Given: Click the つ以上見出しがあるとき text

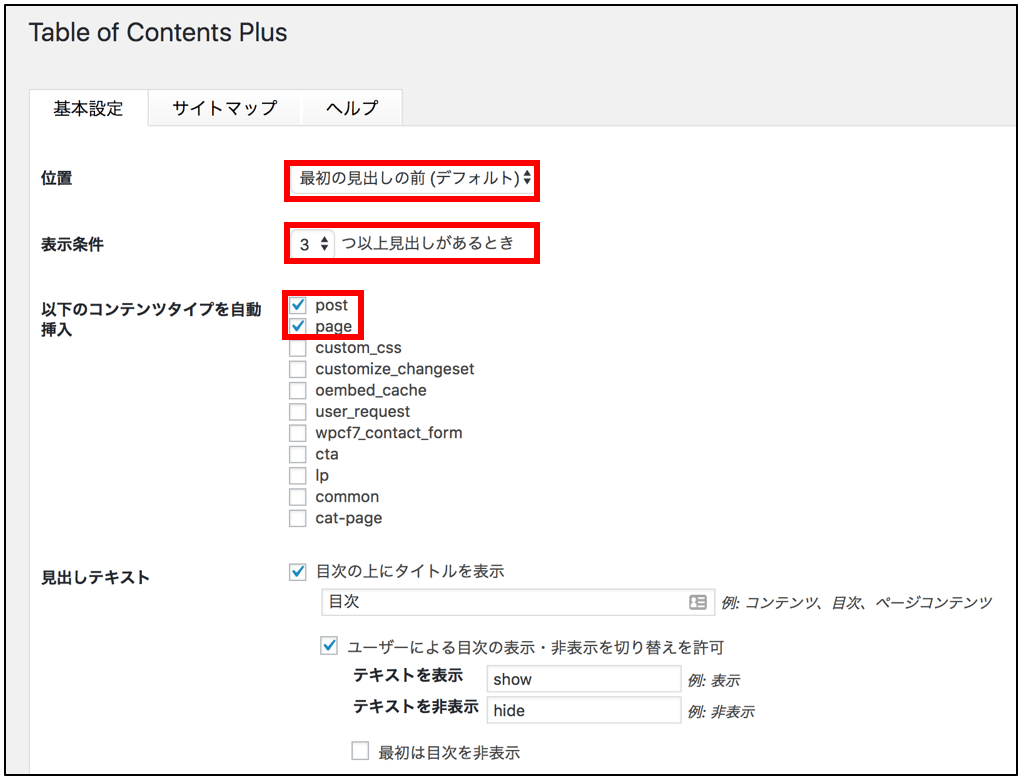Looking at the screenshot, I should point(427,244).
